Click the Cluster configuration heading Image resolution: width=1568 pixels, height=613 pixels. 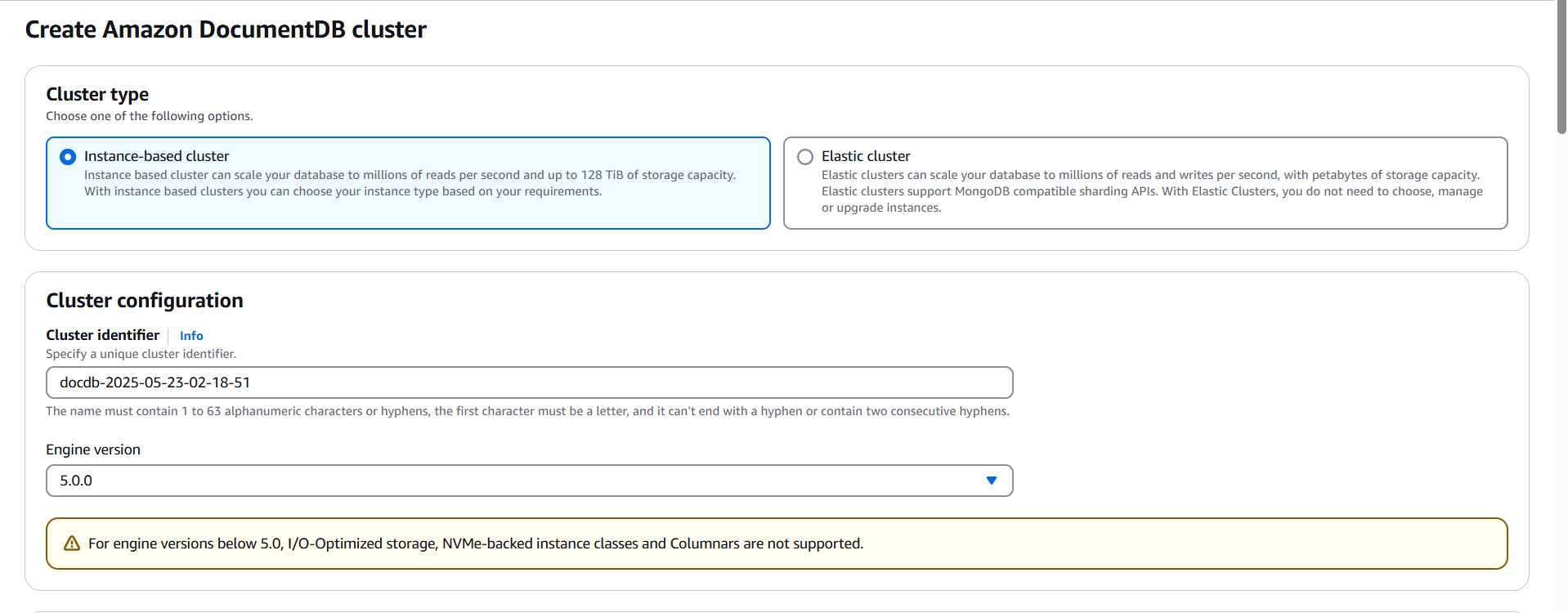pos(145,301)
